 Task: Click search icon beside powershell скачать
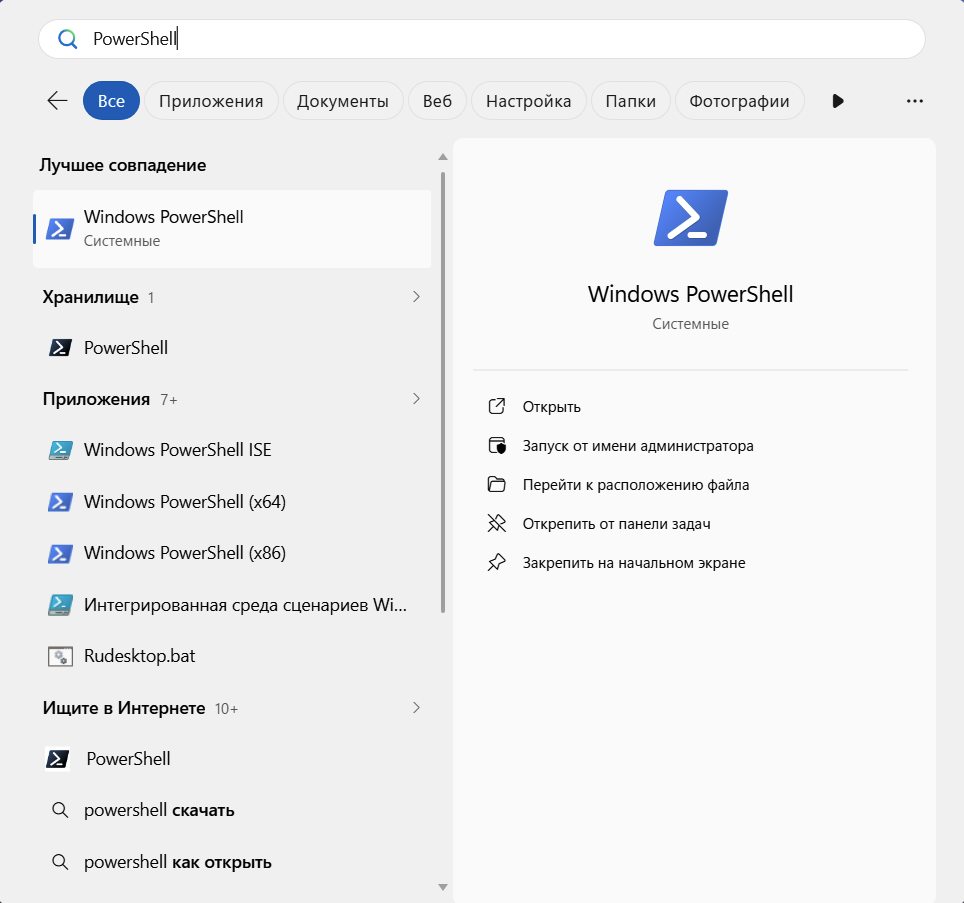click(x=60, y=810)
